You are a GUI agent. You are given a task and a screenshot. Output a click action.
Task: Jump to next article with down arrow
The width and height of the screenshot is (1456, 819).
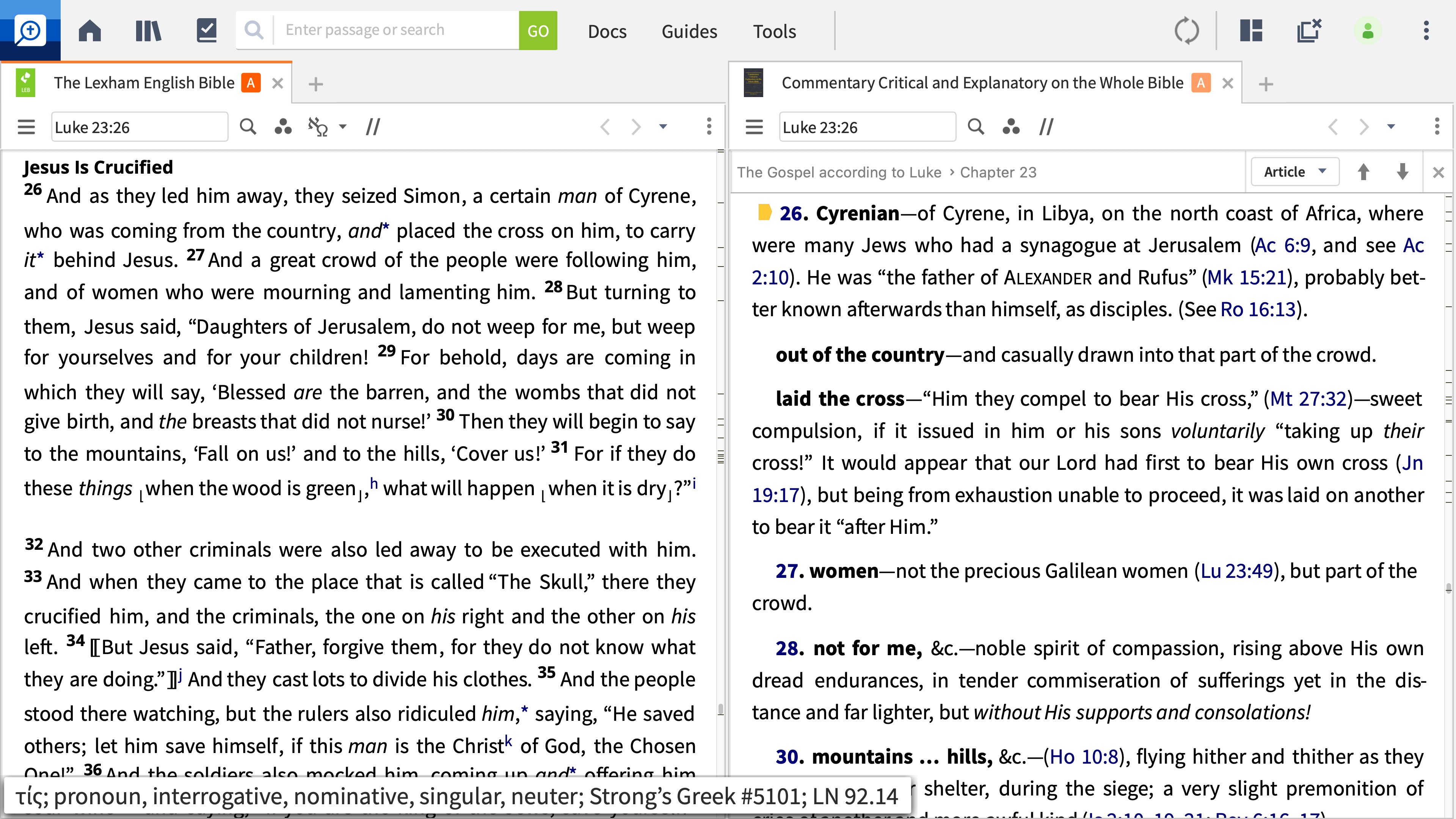(1402, 172)
